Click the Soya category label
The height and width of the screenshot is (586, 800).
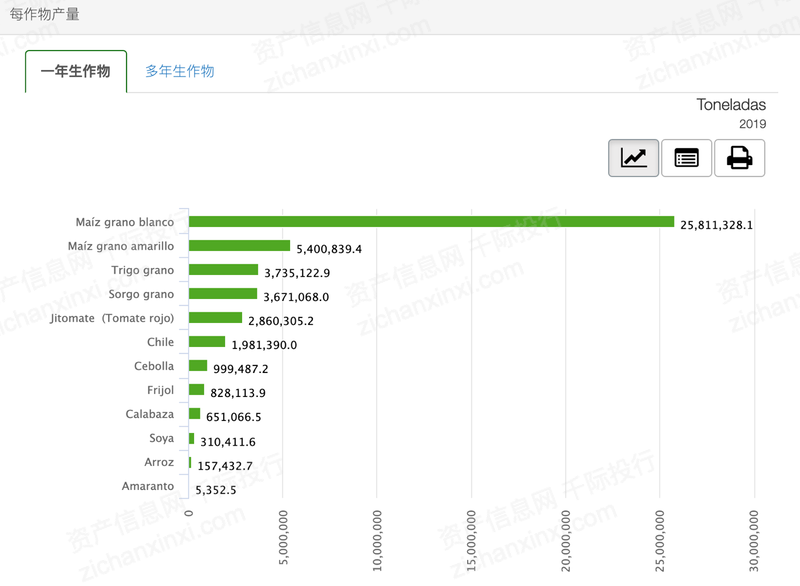pos(161,438)
